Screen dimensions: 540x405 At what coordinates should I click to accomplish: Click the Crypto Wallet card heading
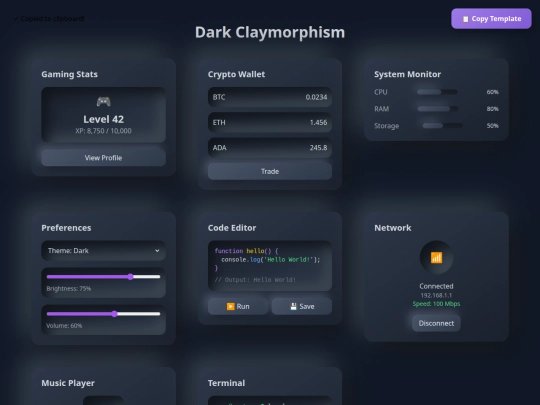coord(236,74)
